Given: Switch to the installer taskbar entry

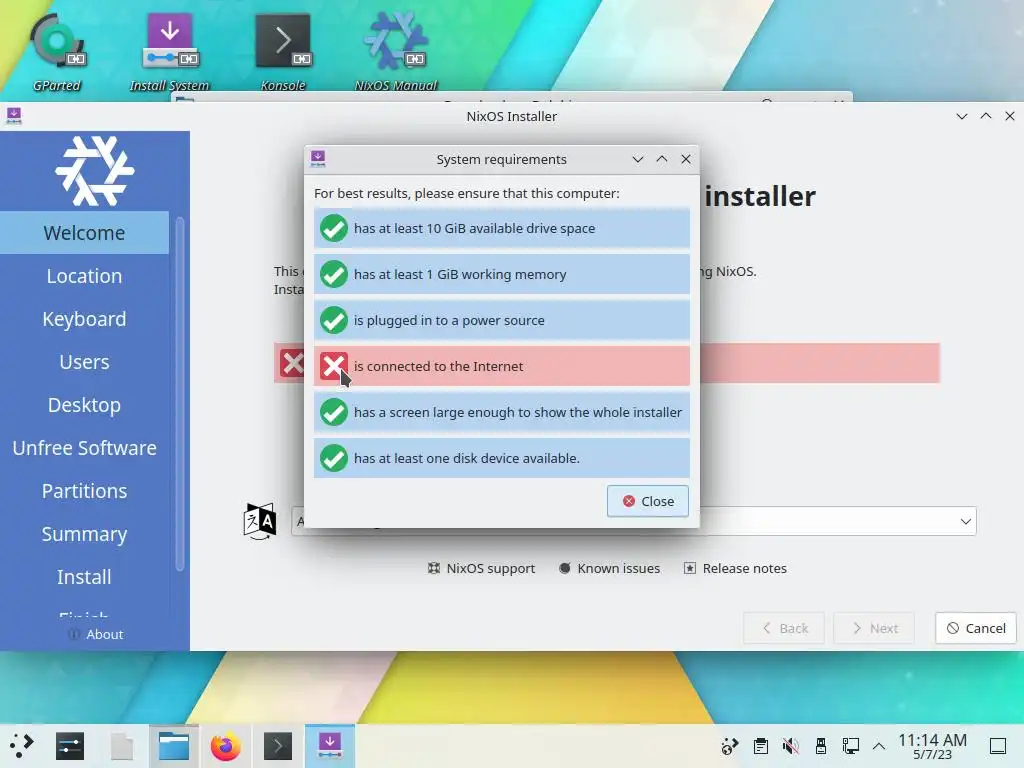Looking at the screenshot, I should point(330,746).
